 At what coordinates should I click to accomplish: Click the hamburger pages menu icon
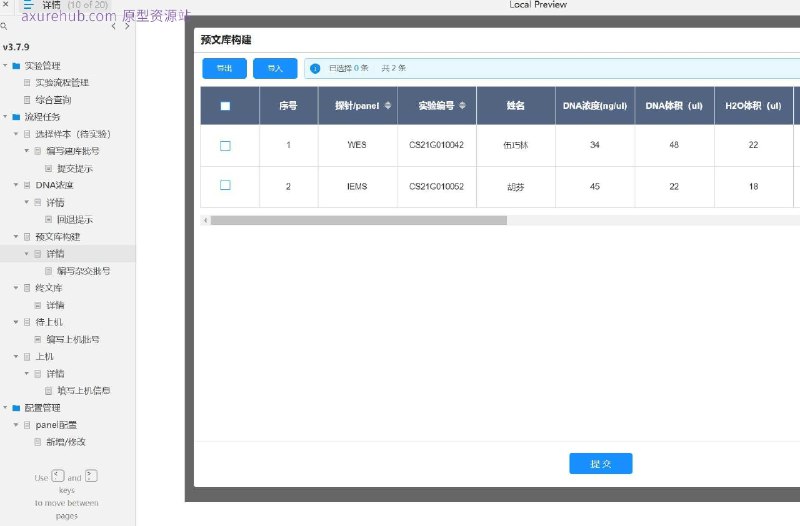(x=28, y=5)
